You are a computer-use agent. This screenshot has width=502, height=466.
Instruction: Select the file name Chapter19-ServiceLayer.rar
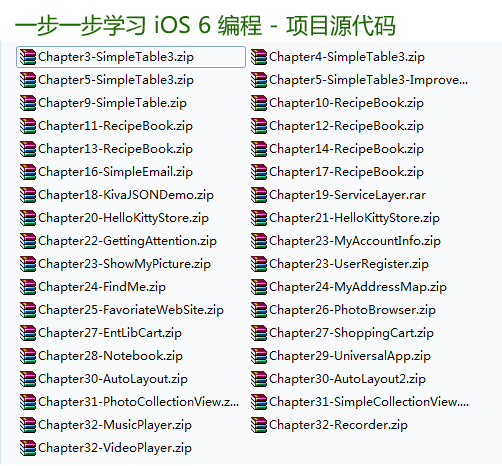[347, 195]
